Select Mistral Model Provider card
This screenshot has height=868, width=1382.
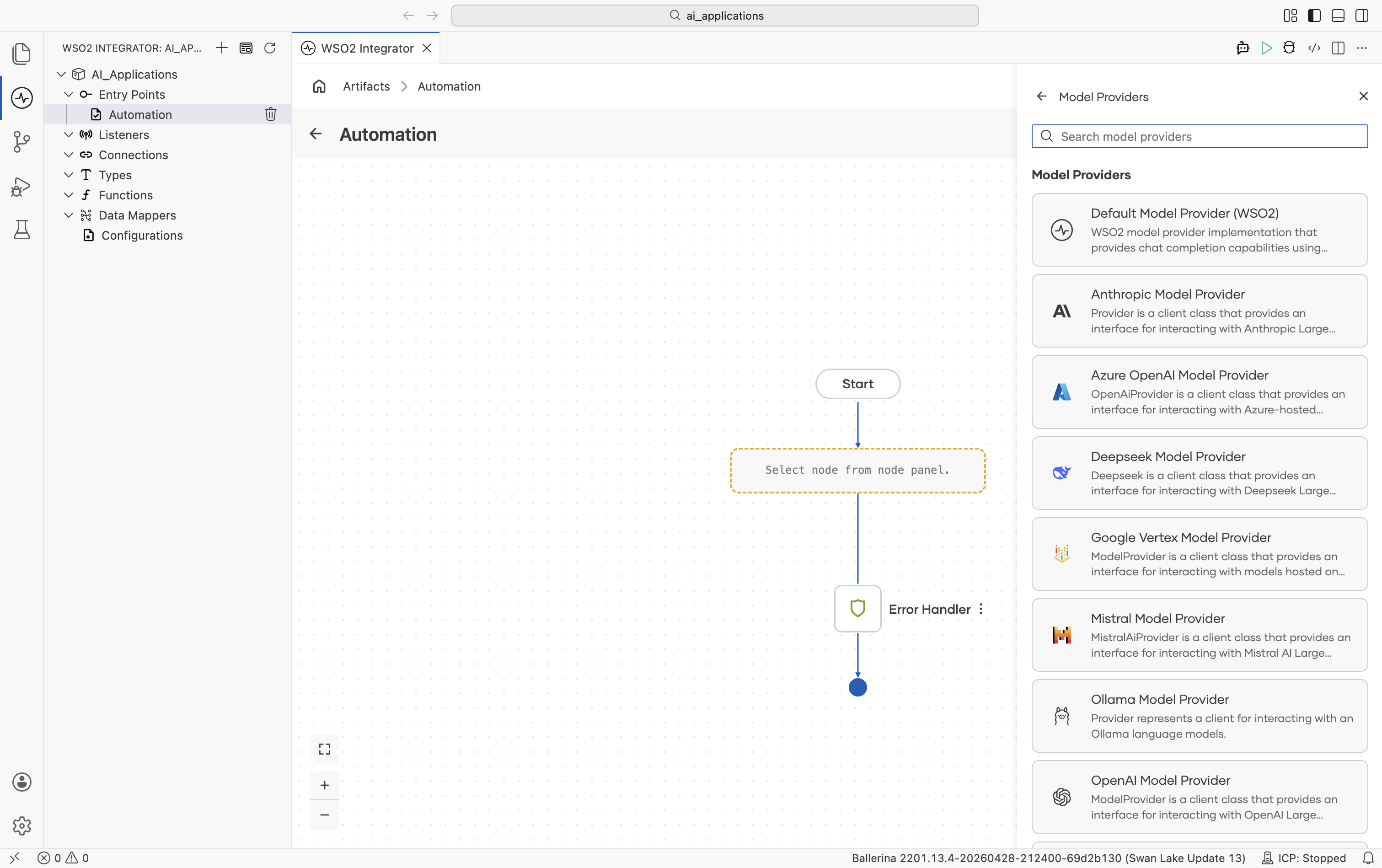[x=1200, y=635]
